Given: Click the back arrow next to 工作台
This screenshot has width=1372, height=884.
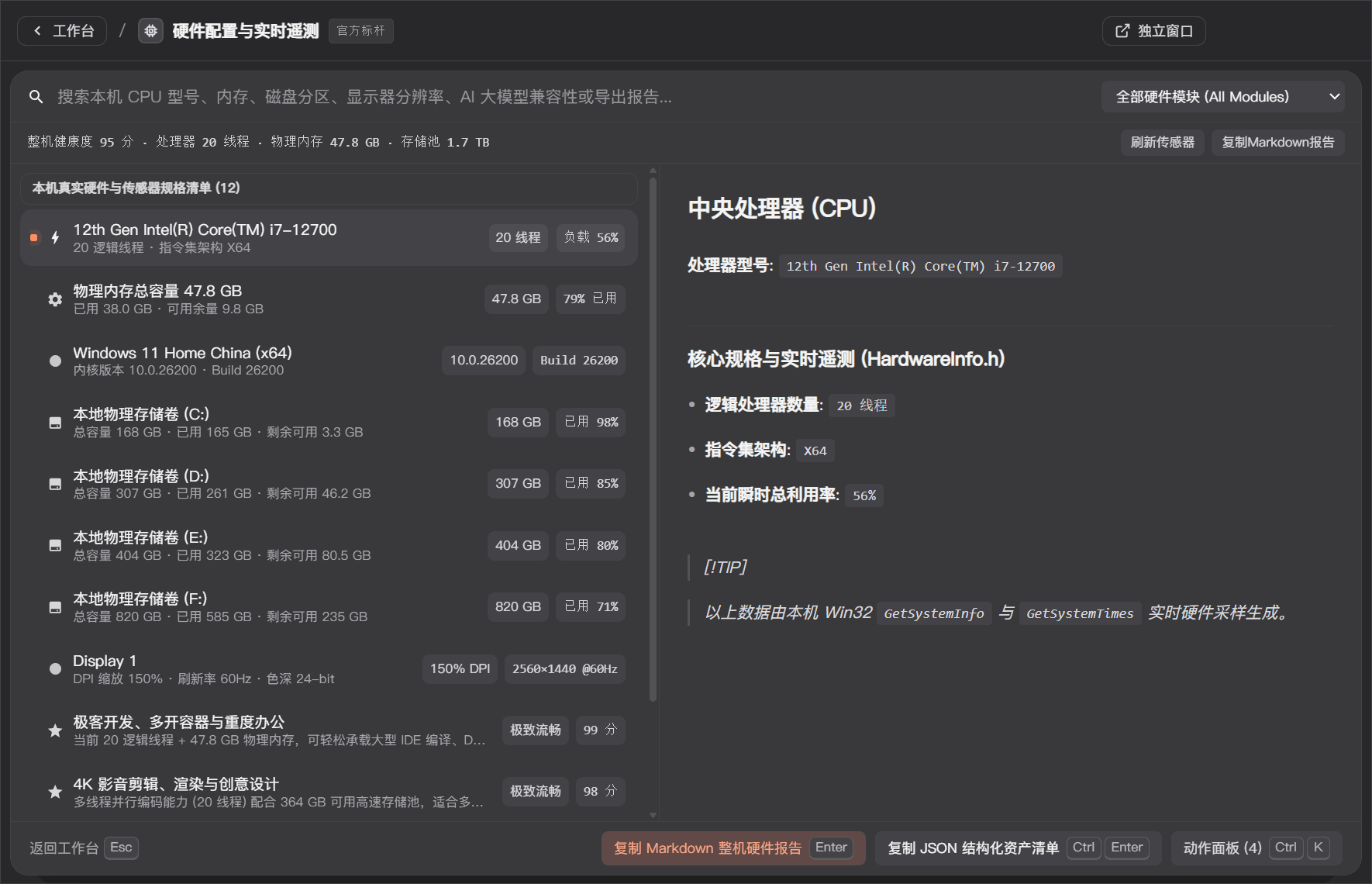Looking at the screenshot, I should click(37, 31).
